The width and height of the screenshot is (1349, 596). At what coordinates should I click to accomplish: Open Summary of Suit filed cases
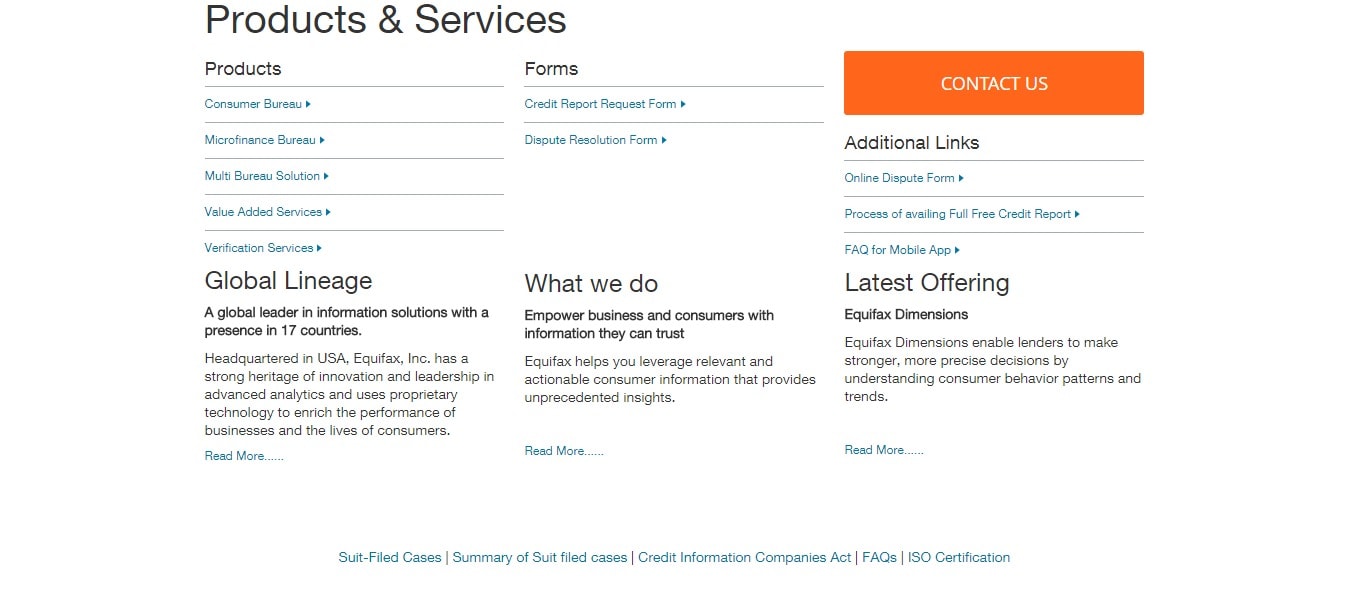tap(540, 558)
